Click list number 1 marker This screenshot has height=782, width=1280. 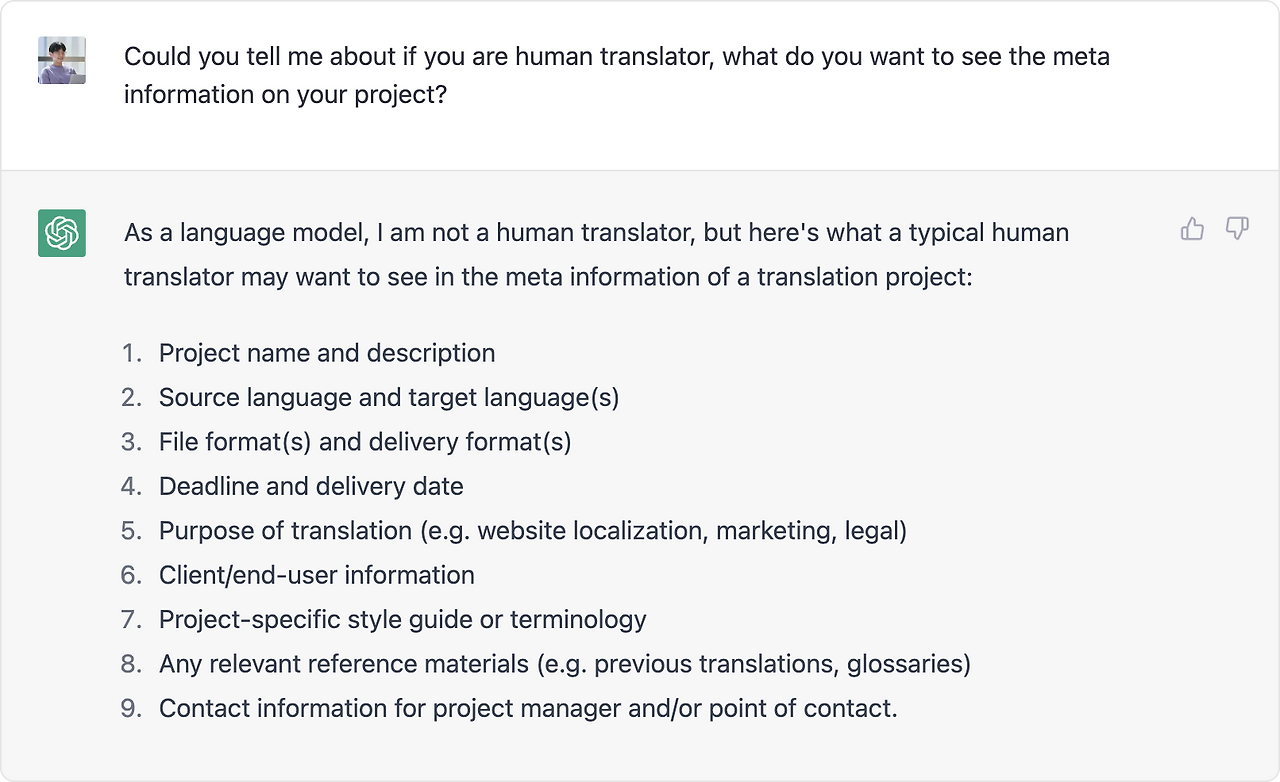click(132, 353)
